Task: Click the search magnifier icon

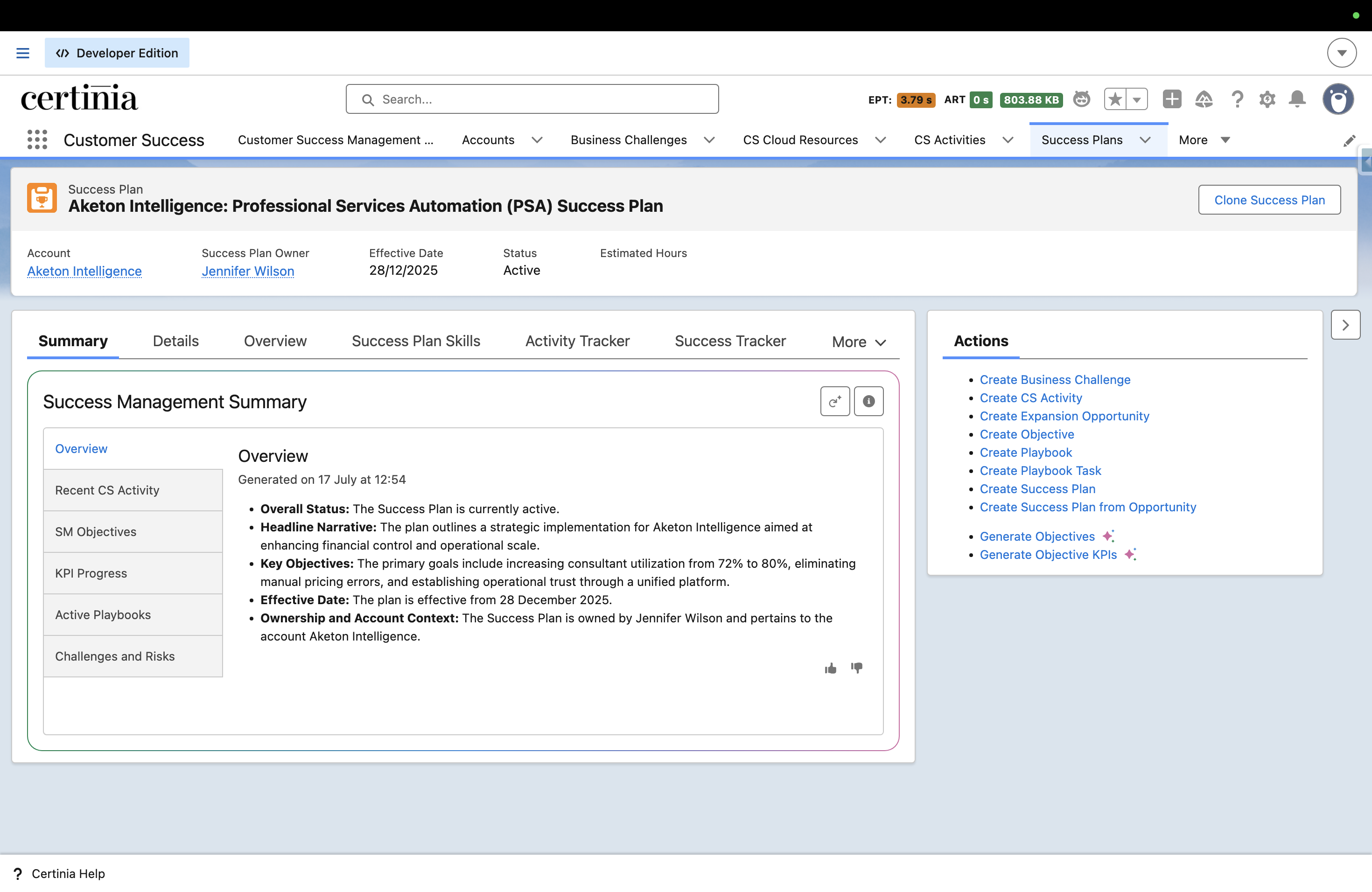Action: (368, 100)
